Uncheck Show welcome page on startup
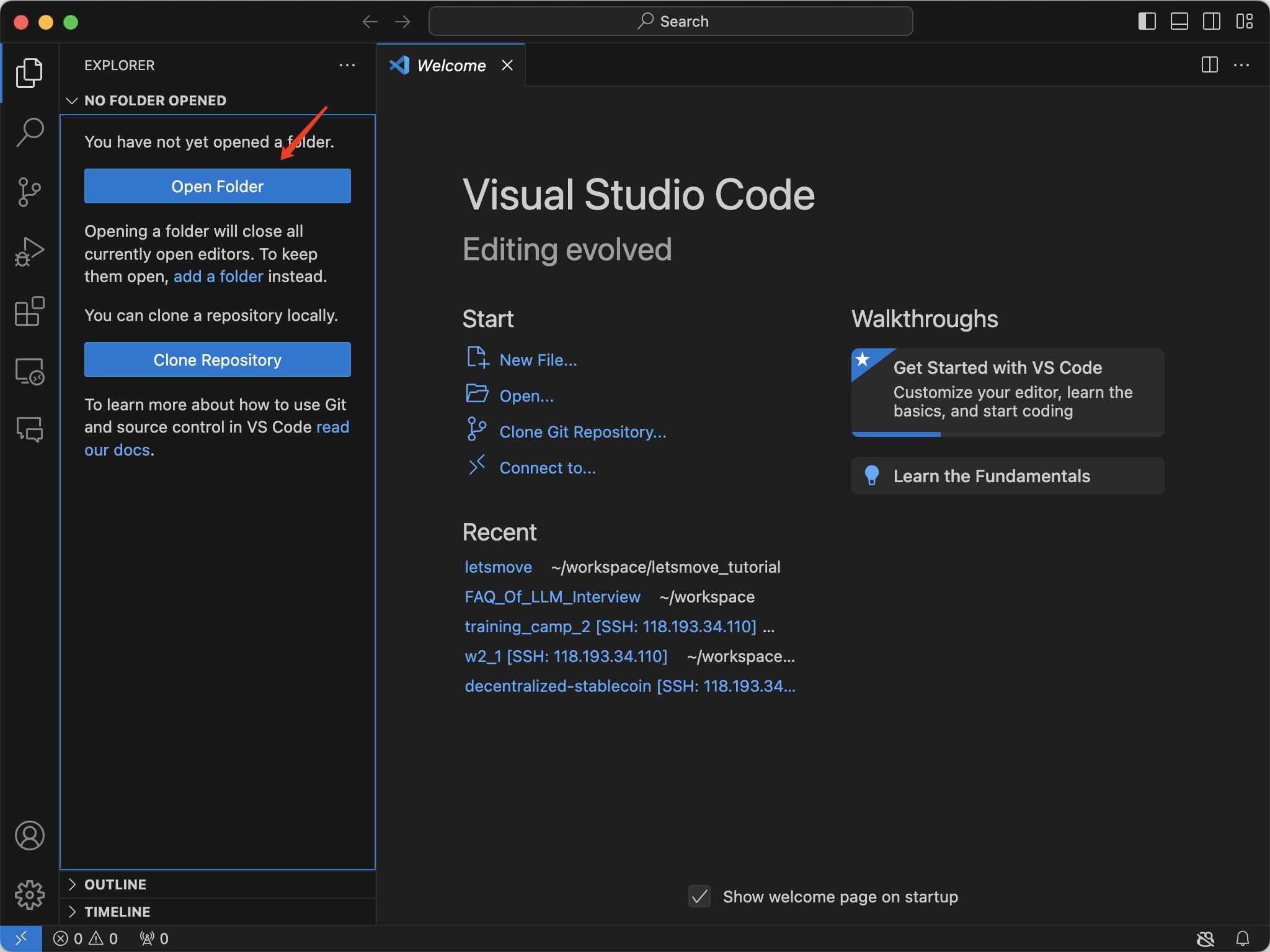The image size is (1270, 952). 699,896
